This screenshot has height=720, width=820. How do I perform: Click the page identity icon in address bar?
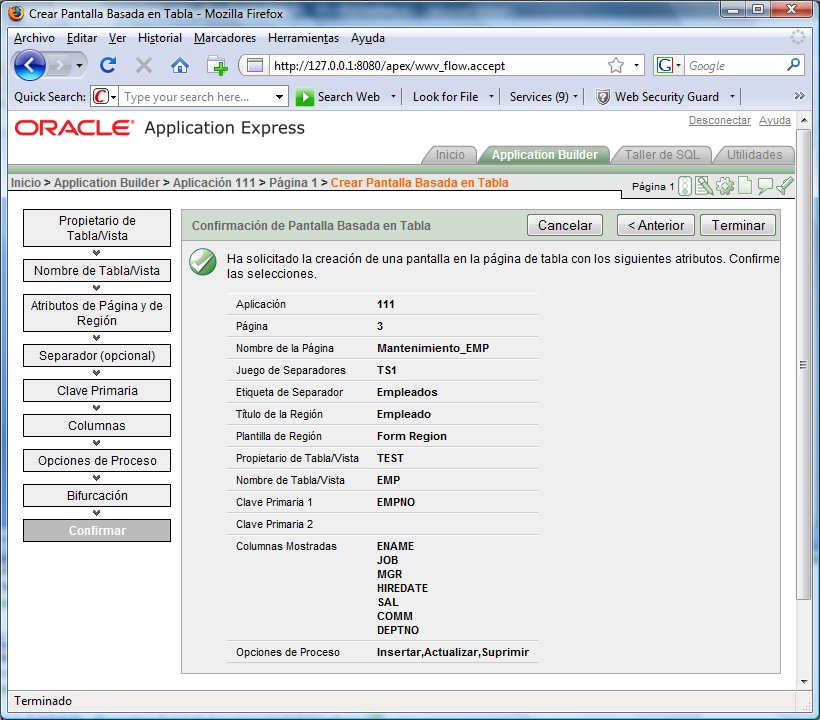pyautogui.click(x=255, y=65)
